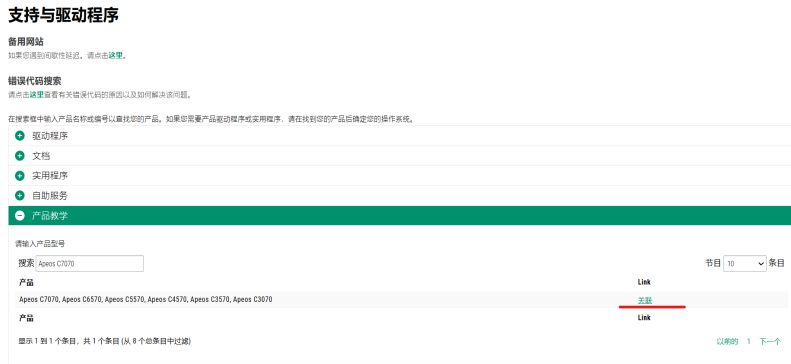The image size is (791, 364).
Task: Click the 支持与驱动程序 page heading
Action: pyautogui.click(x=64, y=15)
